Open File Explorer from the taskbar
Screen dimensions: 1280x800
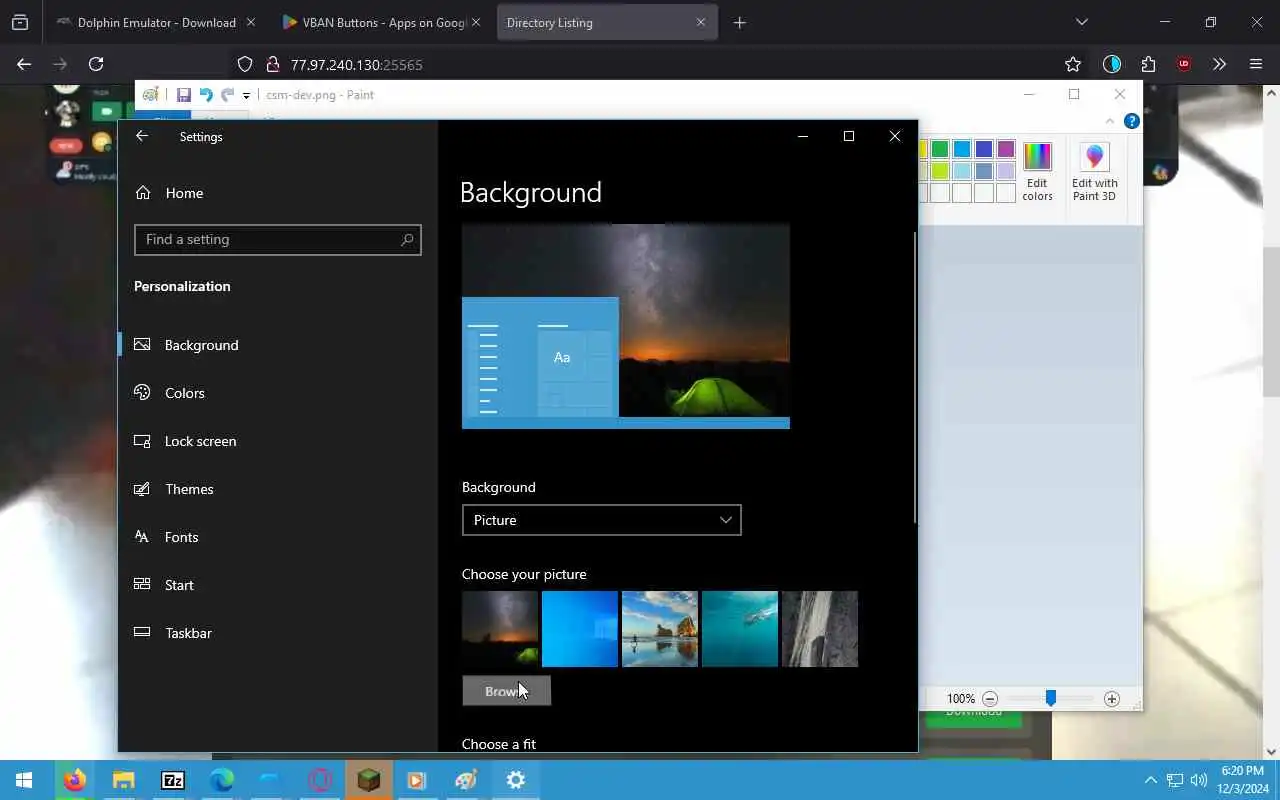coord(123,780)
